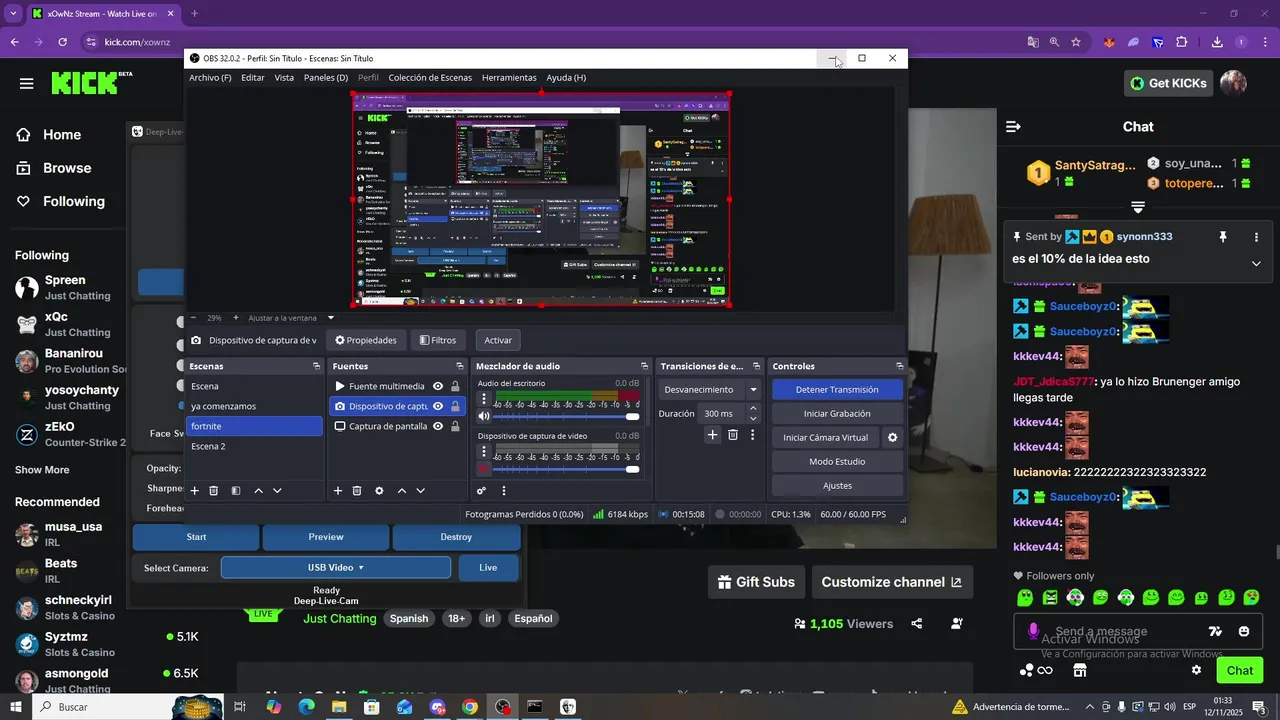
Task: Unmute Dispositivo de captura de video audio
Action: [484, 469]
